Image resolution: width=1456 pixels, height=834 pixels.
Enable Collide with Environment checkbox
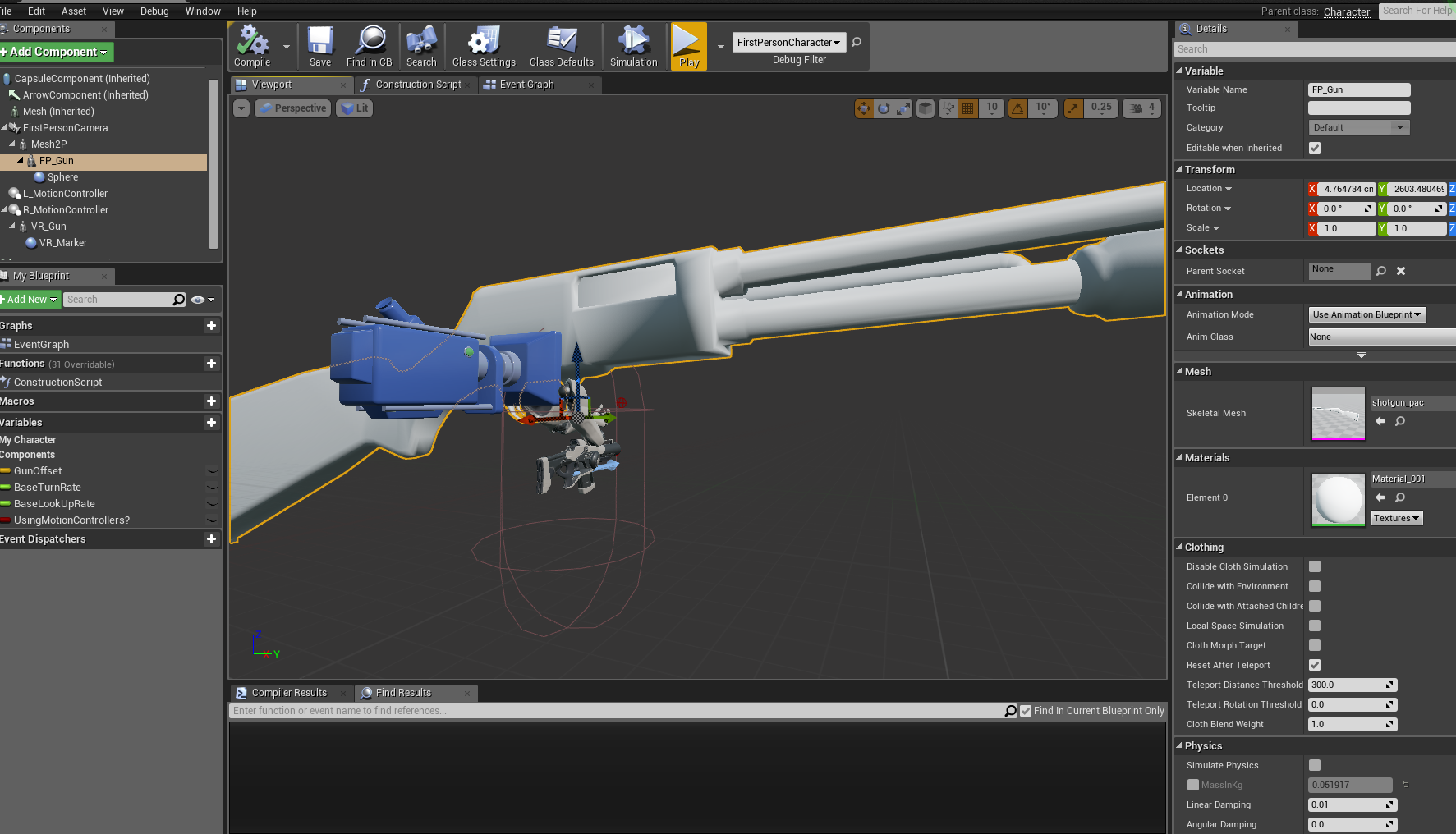click(x=1315, y=586)
